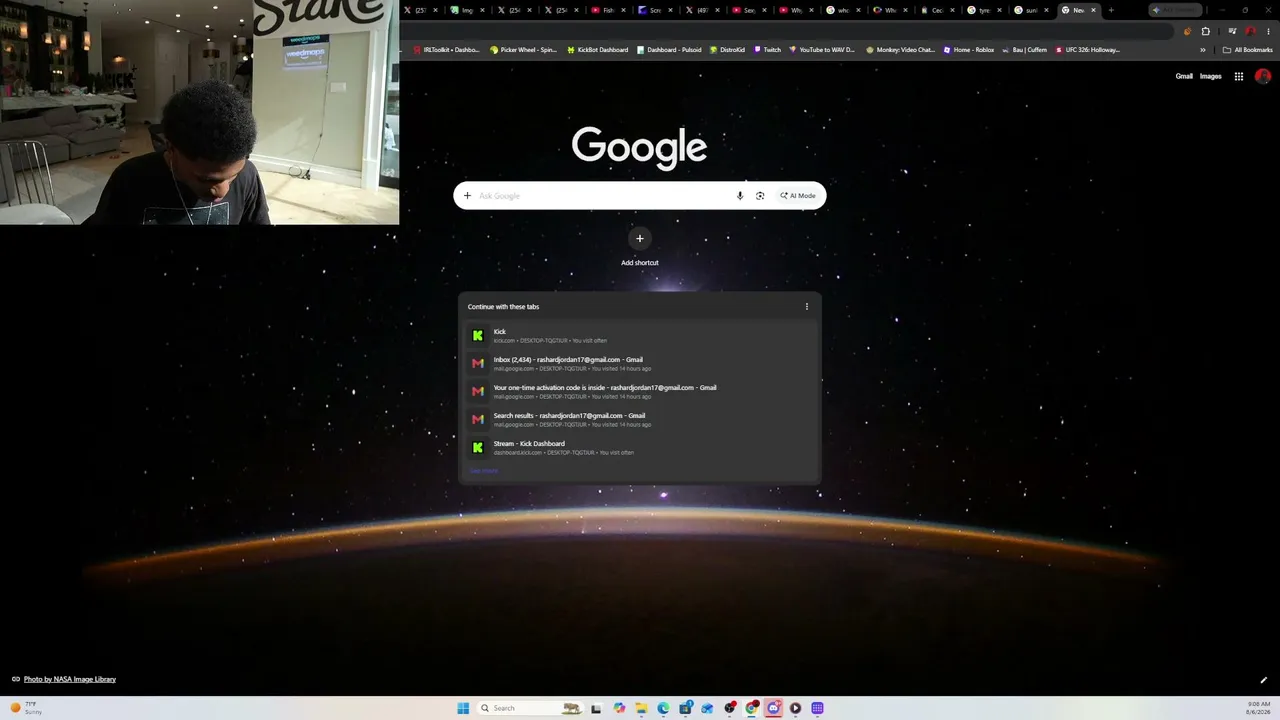Open the Add shortcut plus circle
This screenshot has height=720, width=1280.
pos(640,238)
